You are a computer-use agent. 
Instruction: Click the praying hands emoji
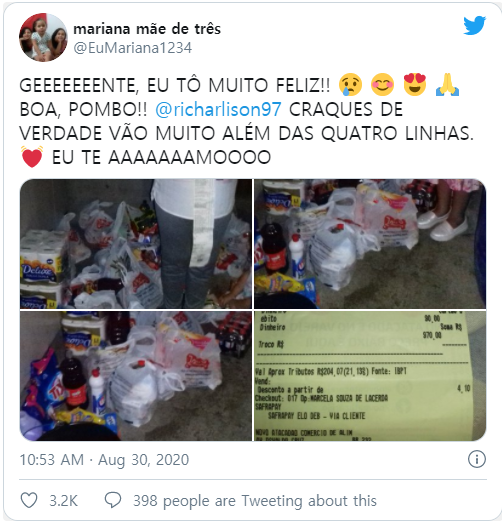click(447, 85)
